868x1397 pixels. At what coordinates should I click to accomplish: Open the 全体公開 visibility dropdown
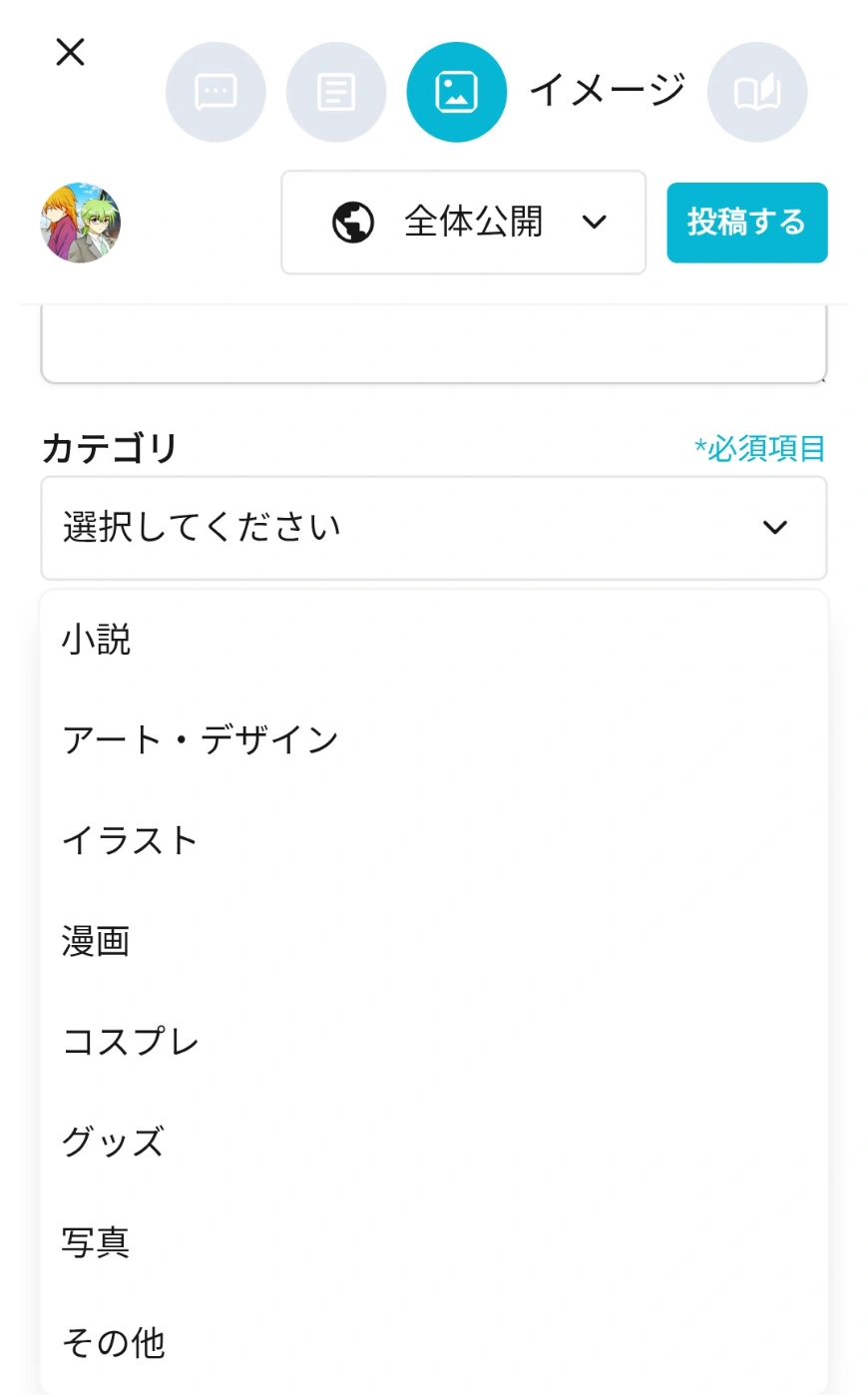click(x=464, y=223)
